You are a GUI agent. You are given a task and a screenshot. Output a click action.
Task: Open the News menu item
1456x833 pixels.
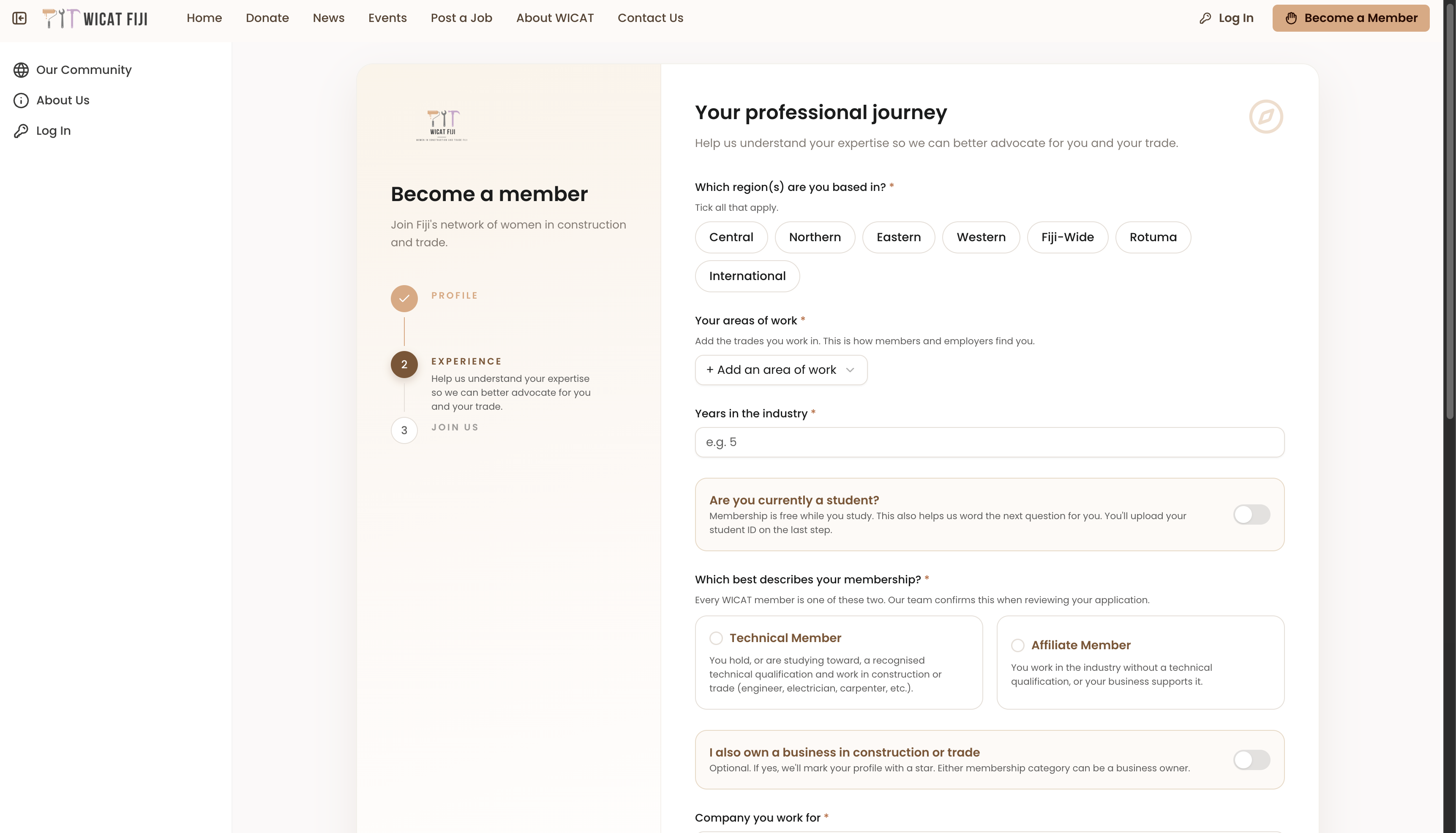[328, 18]
